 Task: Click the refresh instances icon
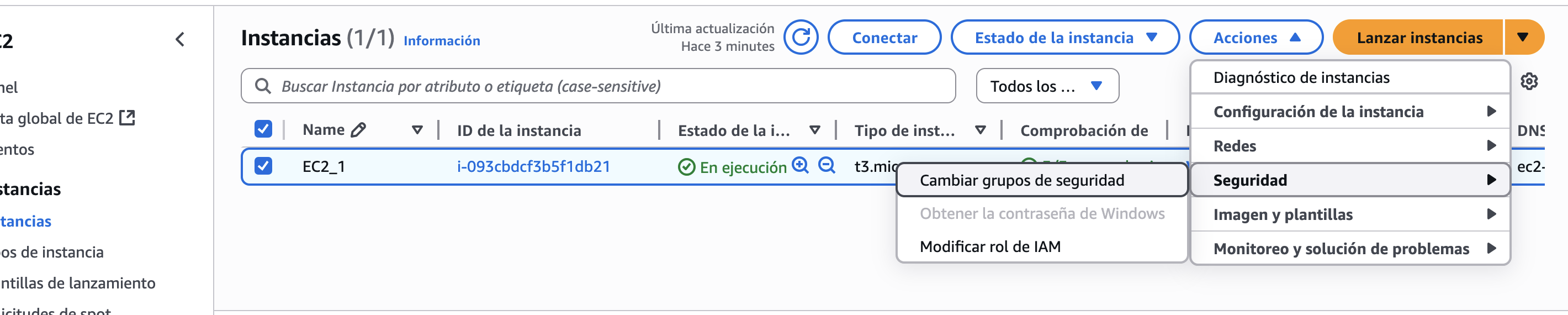coord(801,38)
